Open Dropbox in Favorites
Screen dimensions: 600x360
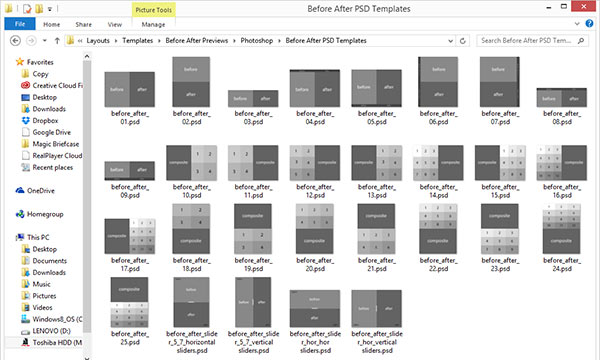(x=40, y=121)
